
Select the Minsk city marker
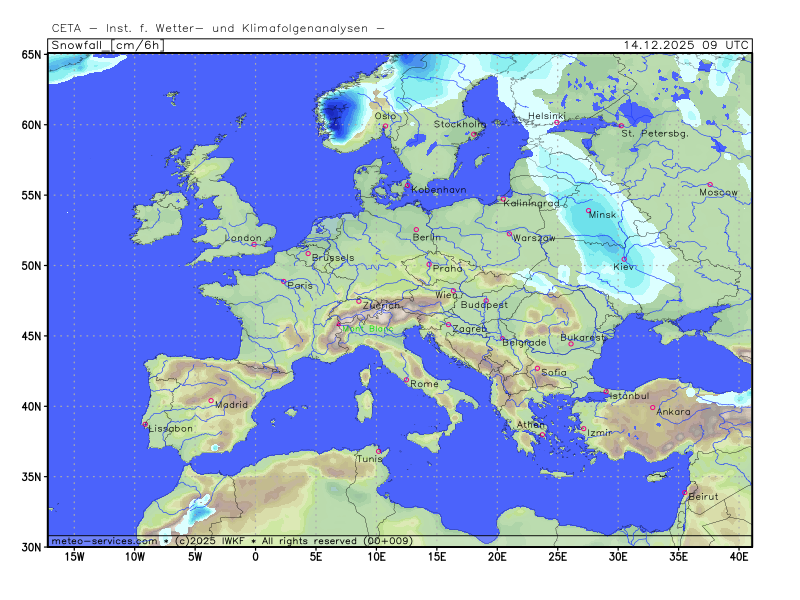[589, 210]
